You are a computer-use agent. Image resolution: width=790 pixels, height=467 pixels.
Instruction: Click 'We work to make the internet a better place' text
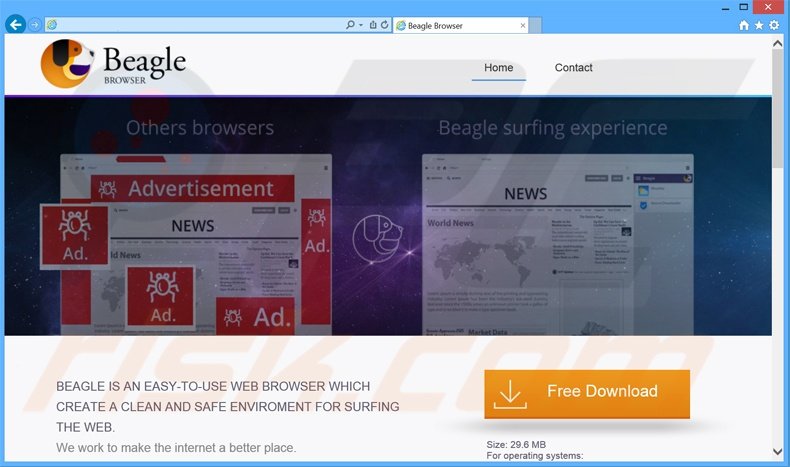tap(176, 447)
